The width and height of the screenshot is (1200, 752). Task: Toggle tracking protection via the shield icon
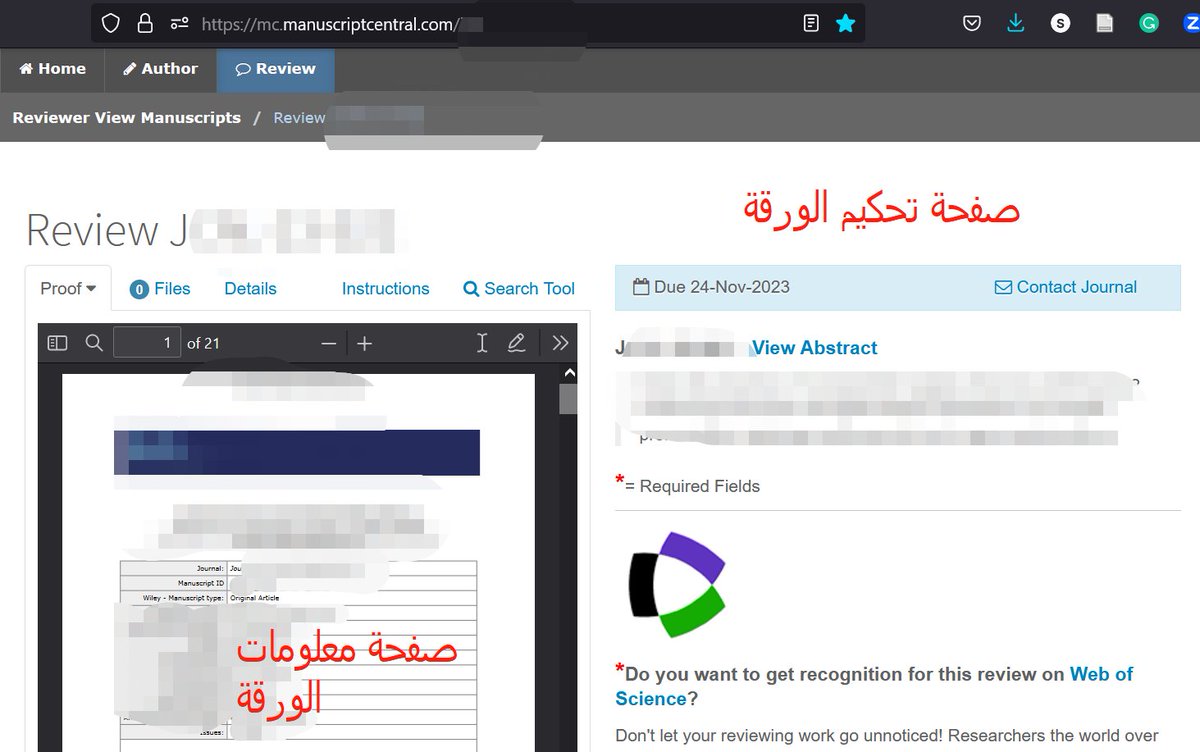click(110, 22)
